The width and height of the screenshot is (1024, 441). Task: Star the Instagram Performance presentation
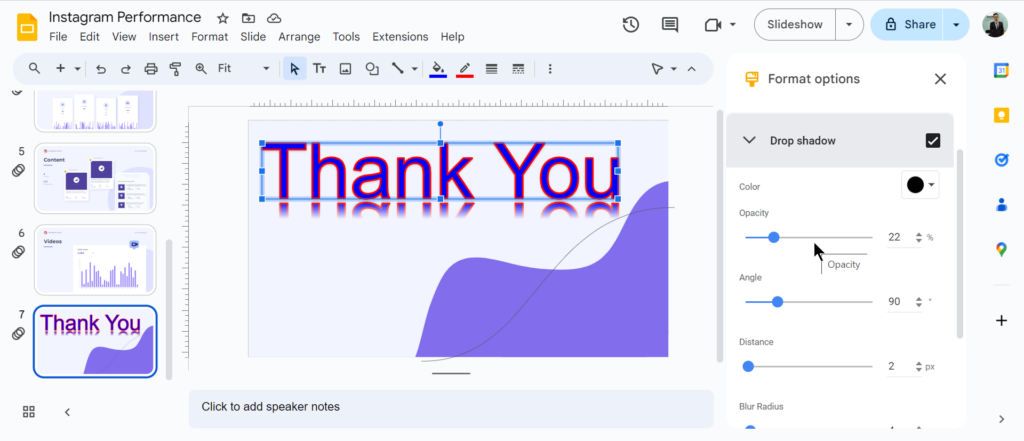pyautogui.click(x=222, y=18)
